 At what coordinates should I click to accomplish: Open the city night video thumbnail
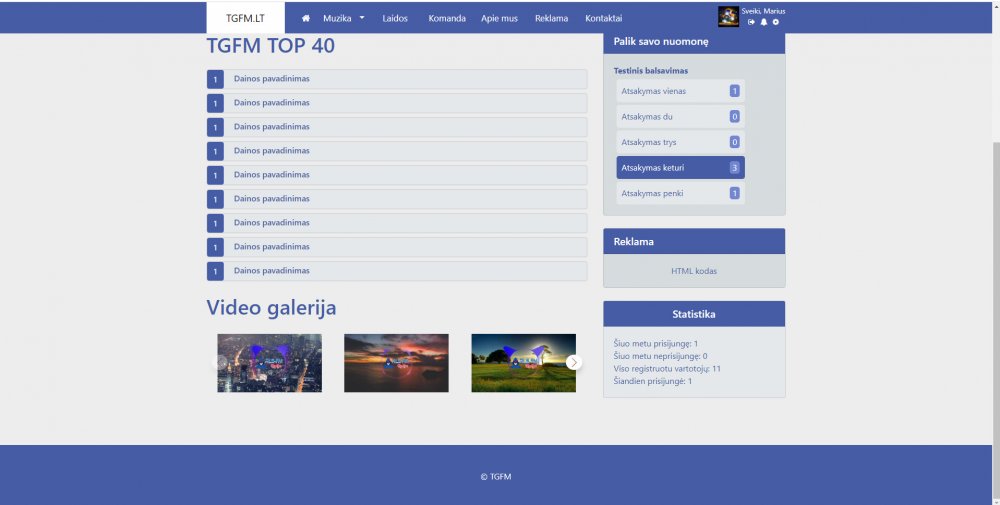pos(269,363)
